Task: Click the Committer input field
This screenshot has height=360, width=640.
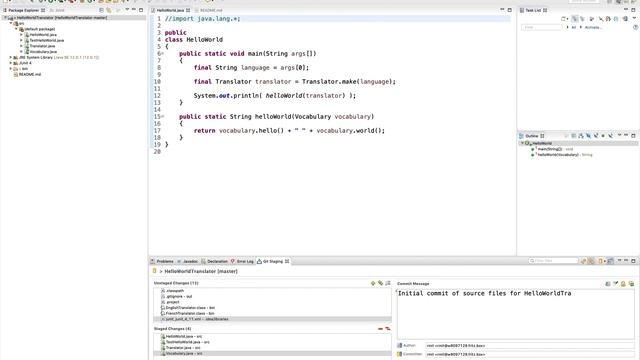Action: [x=529, y=354]
